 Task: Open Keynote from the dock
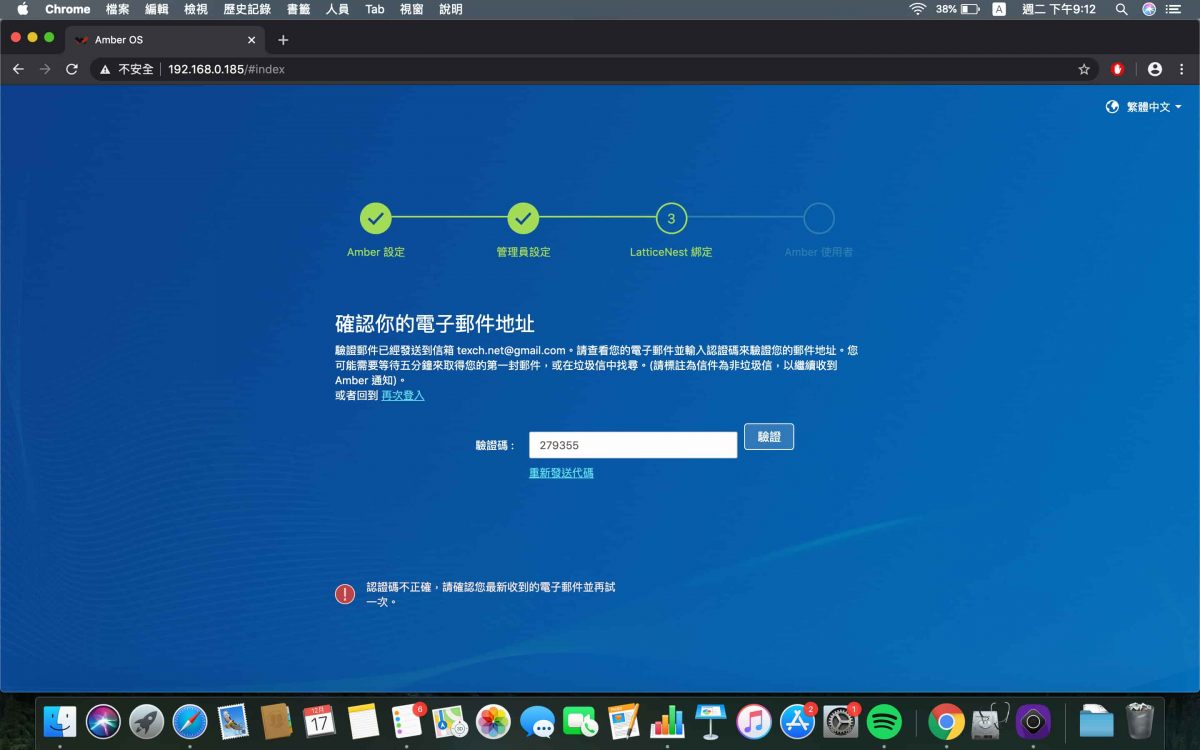[x=710, y=721]
